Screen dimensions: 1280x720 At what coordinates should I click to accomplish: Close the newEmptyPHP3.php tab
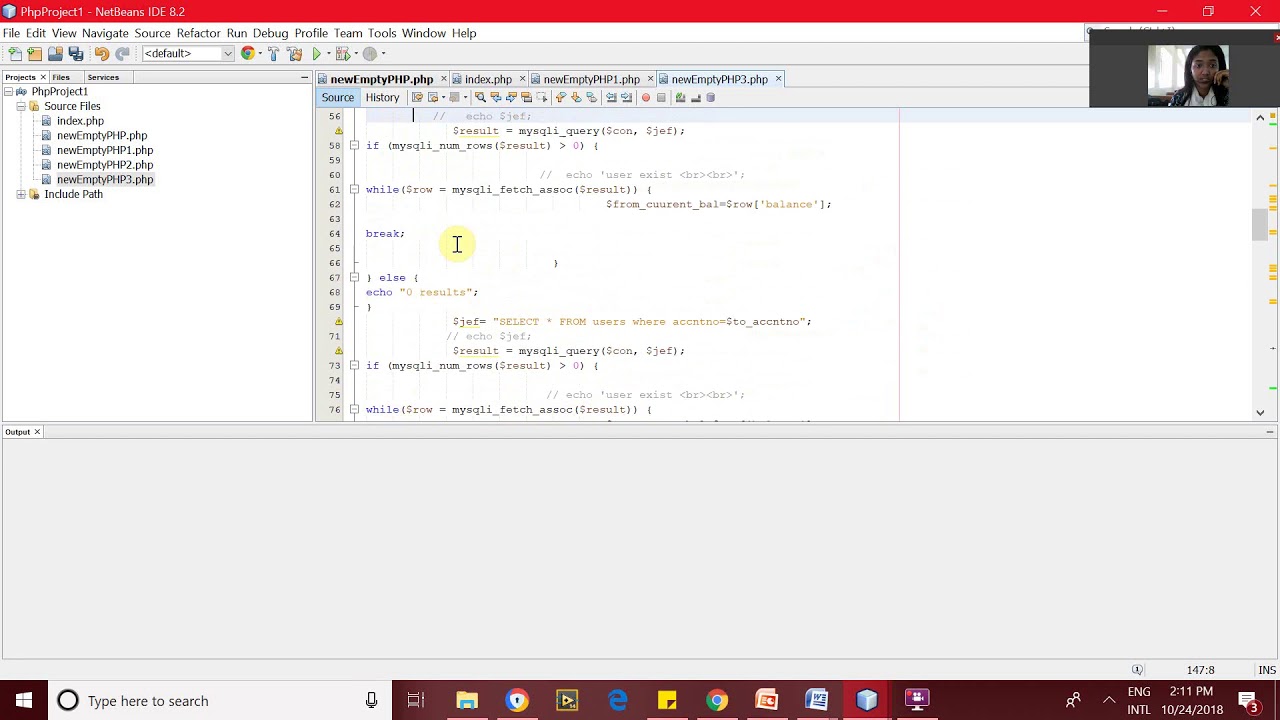pos(778,79)
